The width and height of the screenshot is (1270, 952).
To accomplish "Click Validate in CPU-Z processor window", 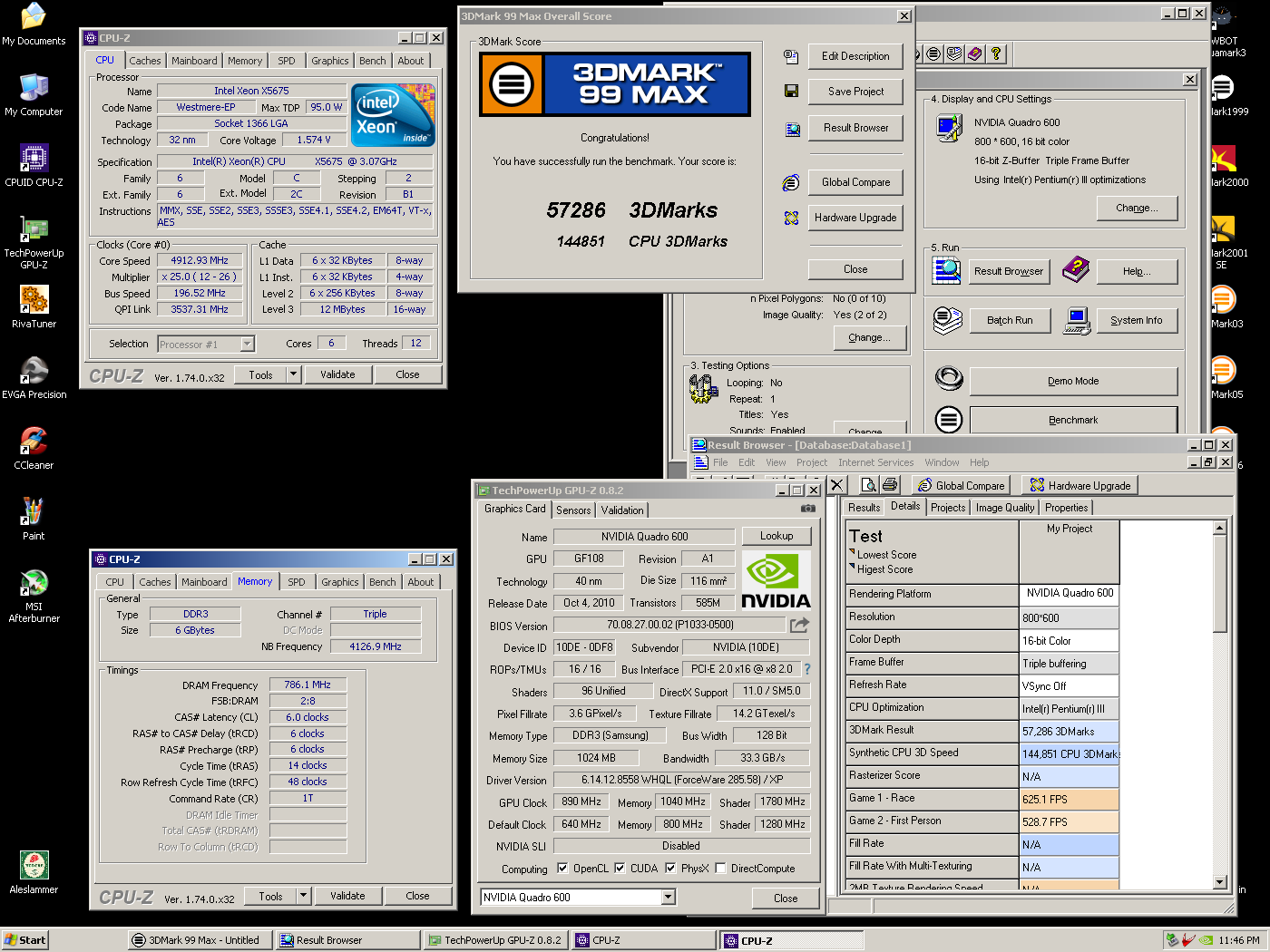I will pos(337,374).
